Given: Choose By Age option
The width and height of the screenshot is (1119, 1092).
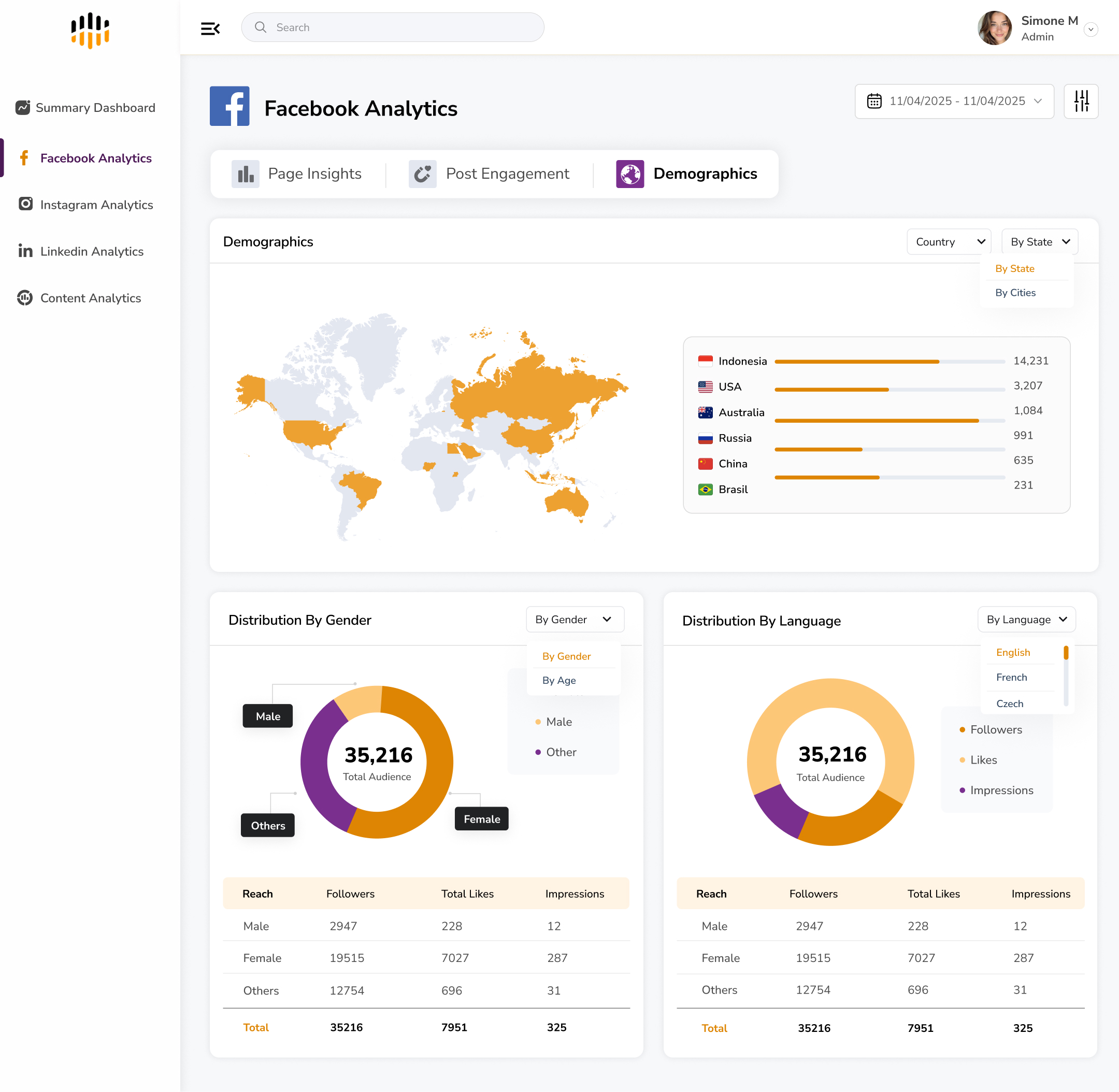Looking at the screenshot, I should (x=559, y=680).
